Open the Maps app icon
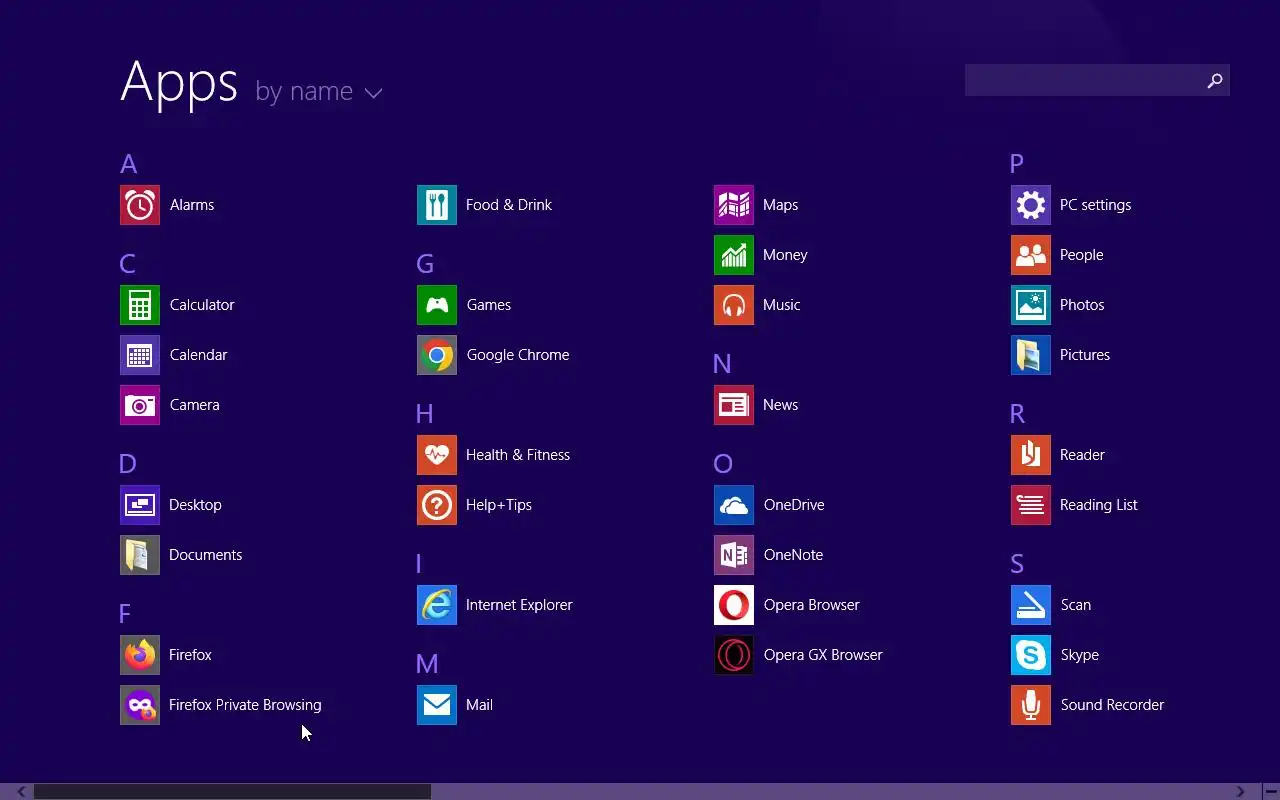This screenshot has width=1280, height=800. click(734, 205)
